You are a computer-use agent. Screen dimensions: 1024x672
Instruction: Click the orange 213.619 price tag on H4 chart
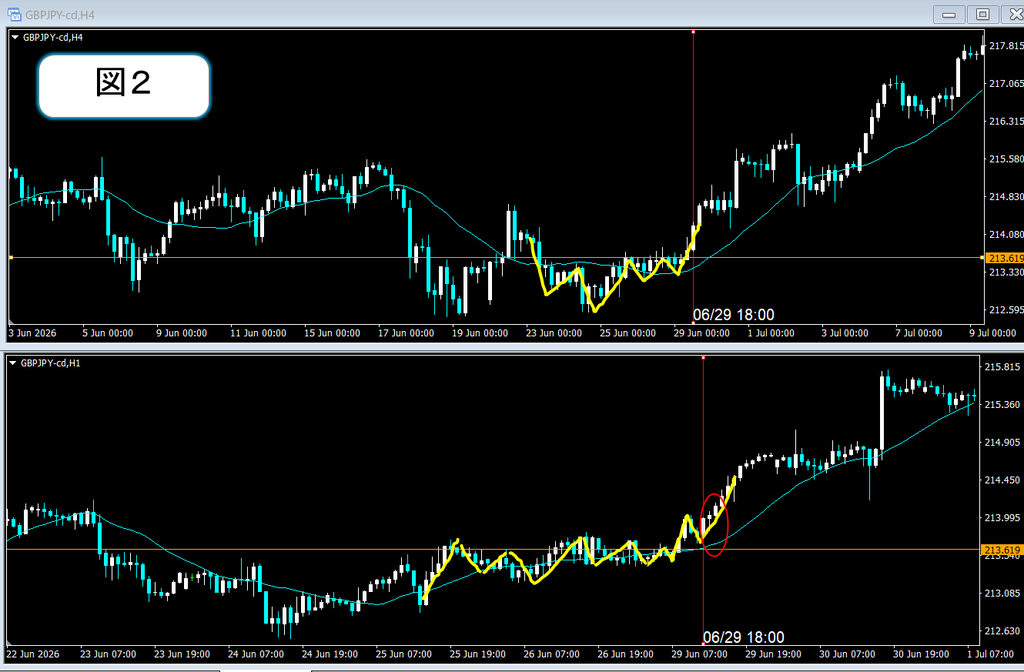1004,258
